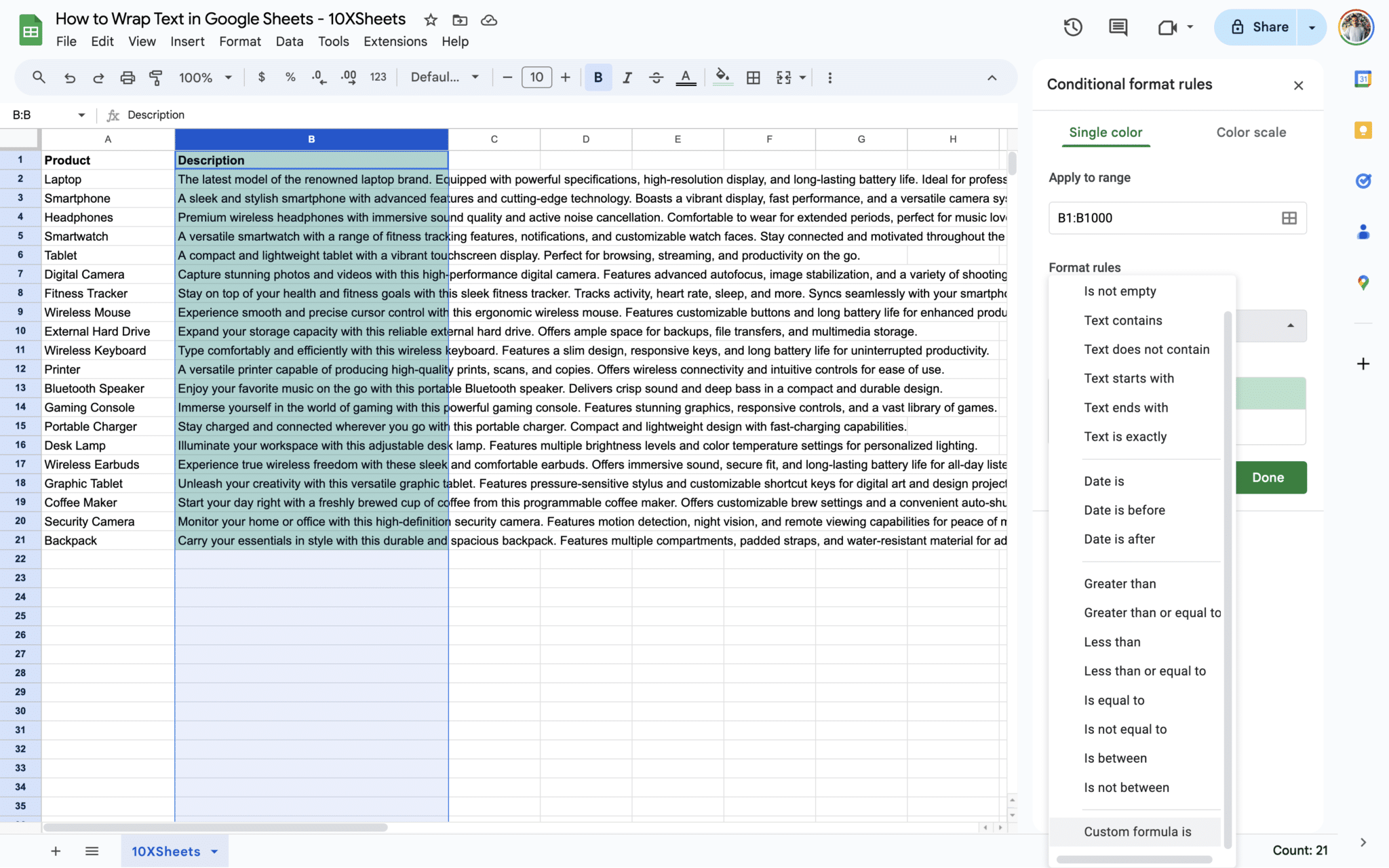Click the green Done button
The height and width of the screenshot is (868, 1389).
pyautogui.click(x=1268, y=477)
